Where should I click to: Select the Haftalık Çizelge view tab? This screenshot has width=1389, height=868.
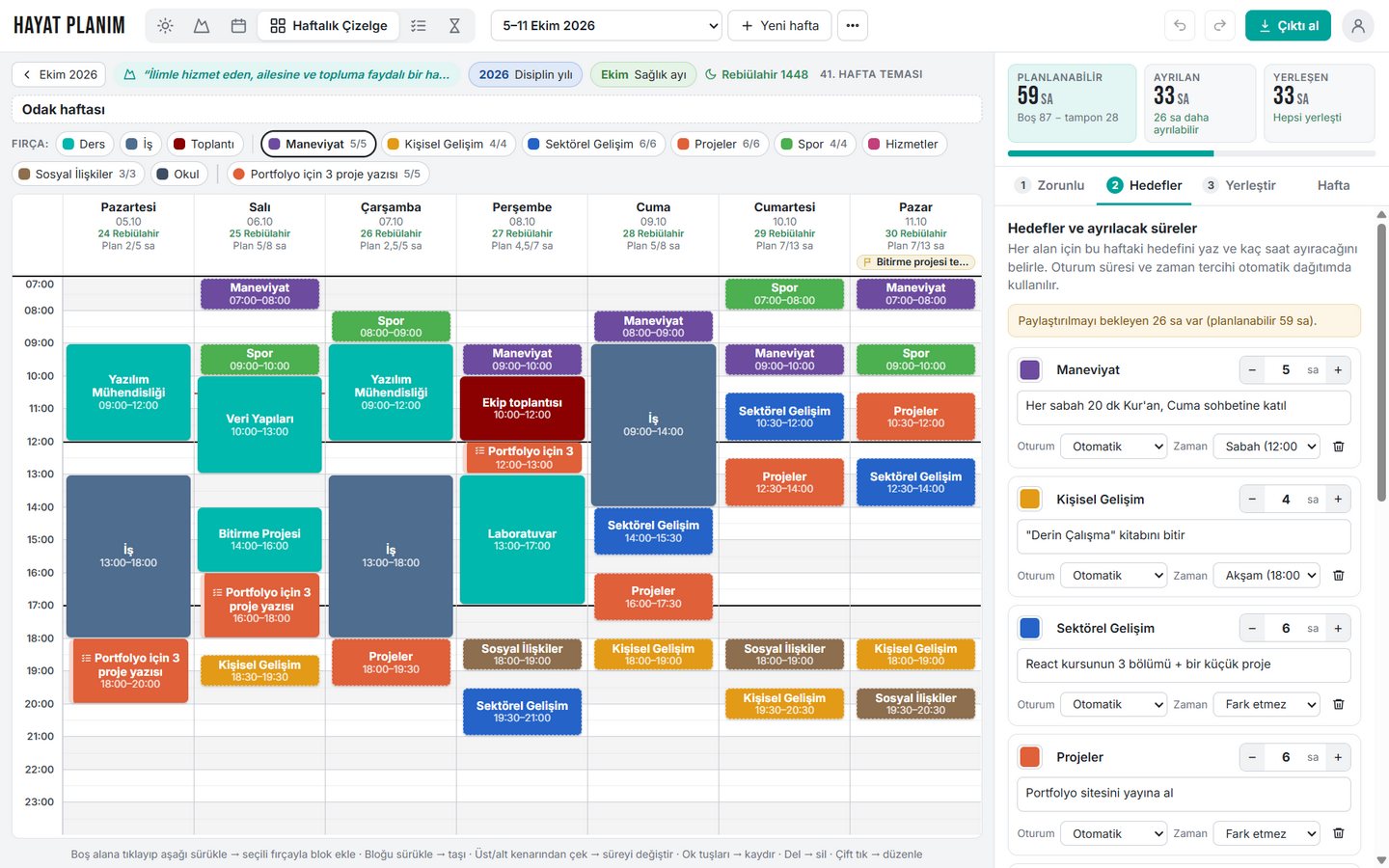click(x=329, y=26)
